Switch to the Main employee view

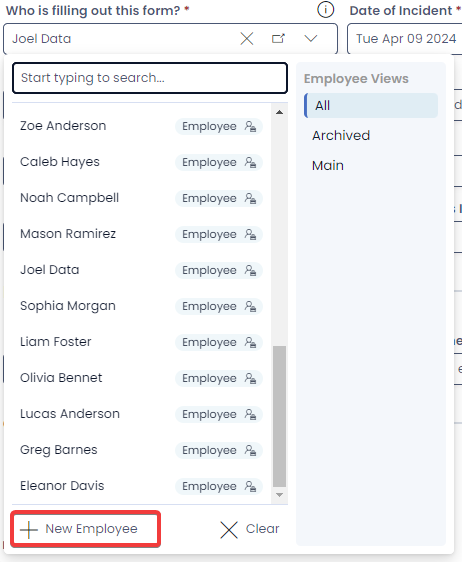[328, 166]
